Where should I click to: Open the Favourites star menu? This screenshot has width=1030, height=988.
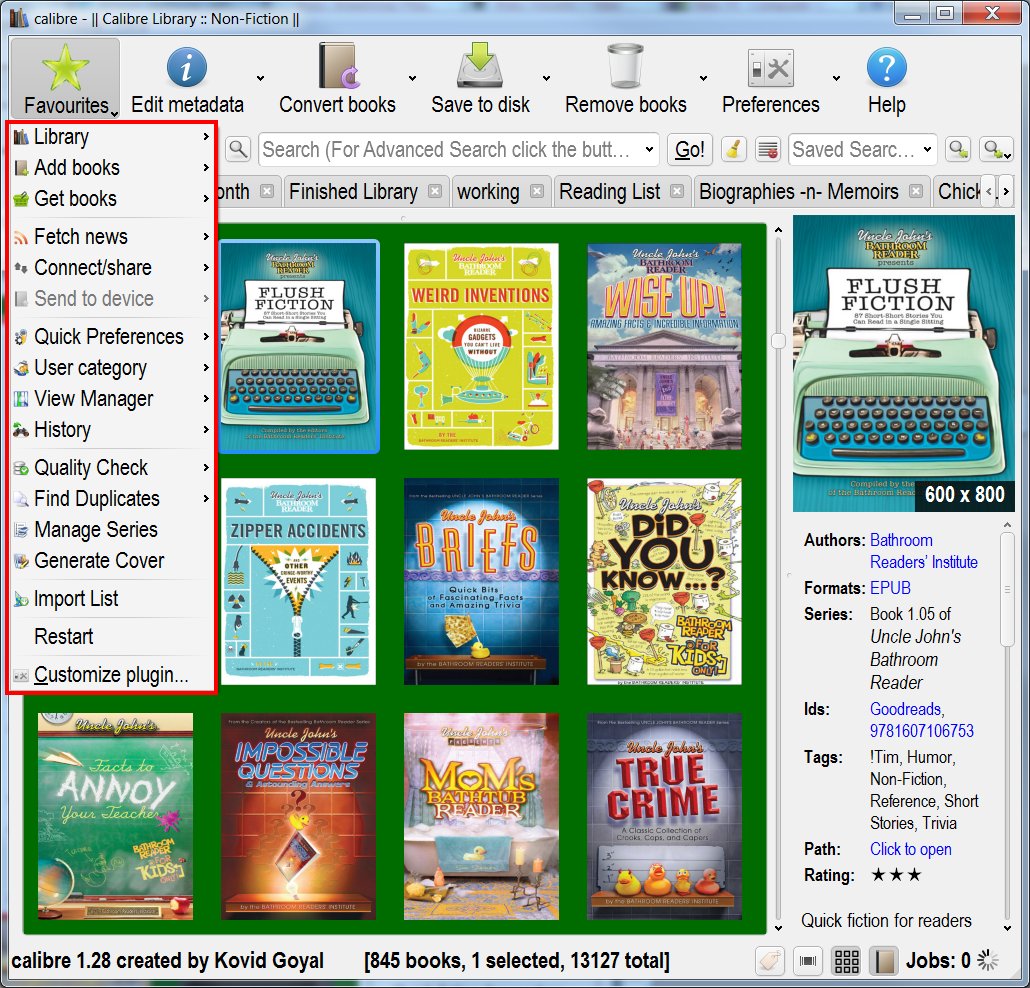[65, 78]
